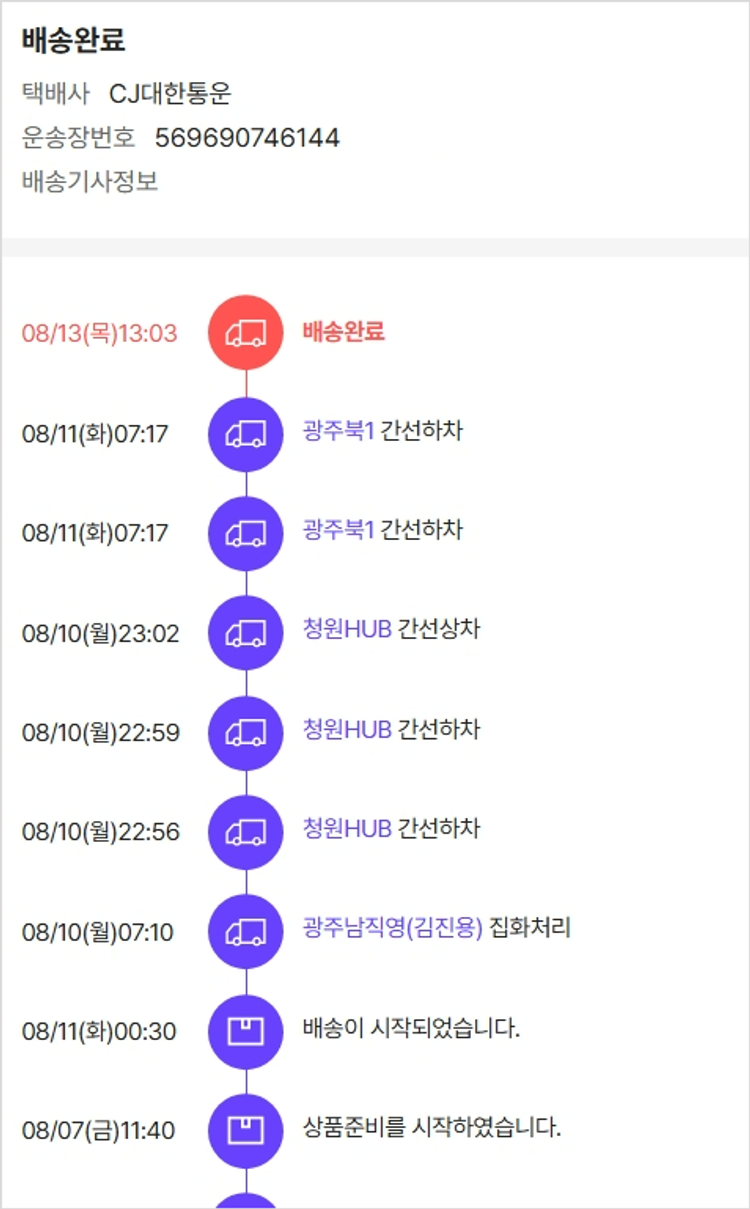The image size is (750, 1209).
Task: Open 청원HUB link in 간선상차 row
Action: click(347, 630)
